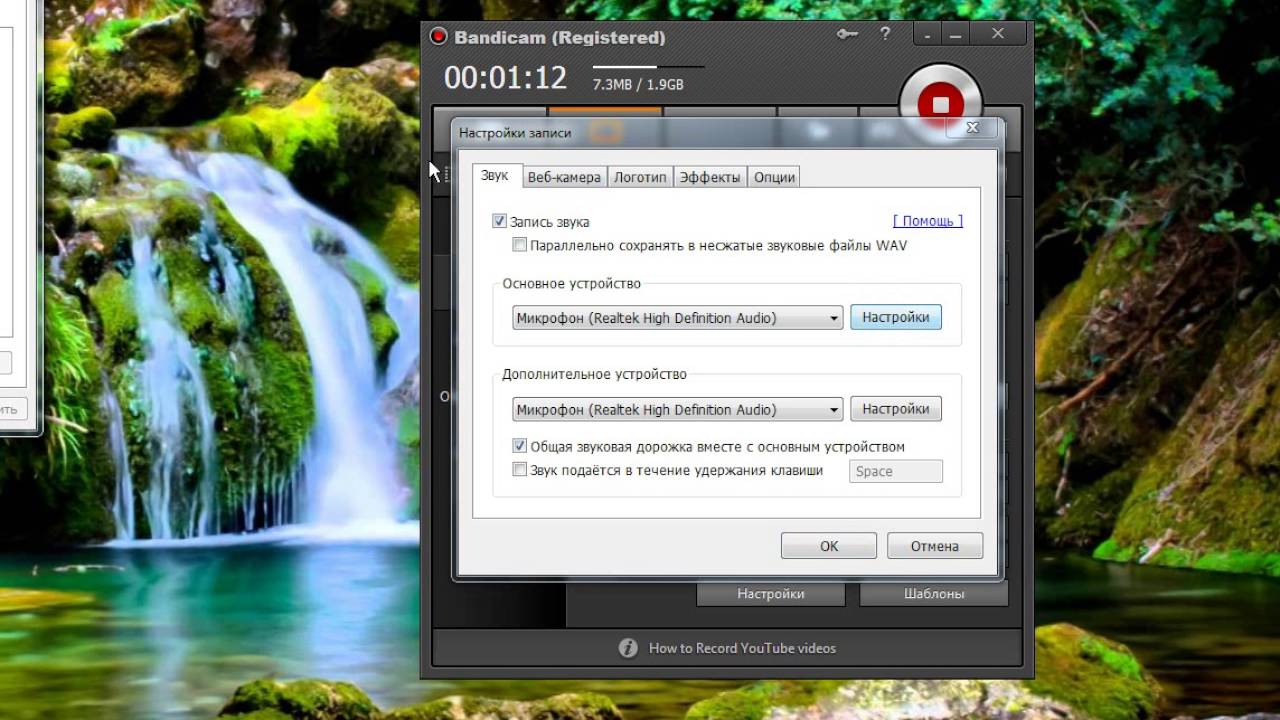Toggle Общая звуковая дорожка checkbox
This screenshot has height=720, width=1280.
pyautogui.click(x=519, y=446)
